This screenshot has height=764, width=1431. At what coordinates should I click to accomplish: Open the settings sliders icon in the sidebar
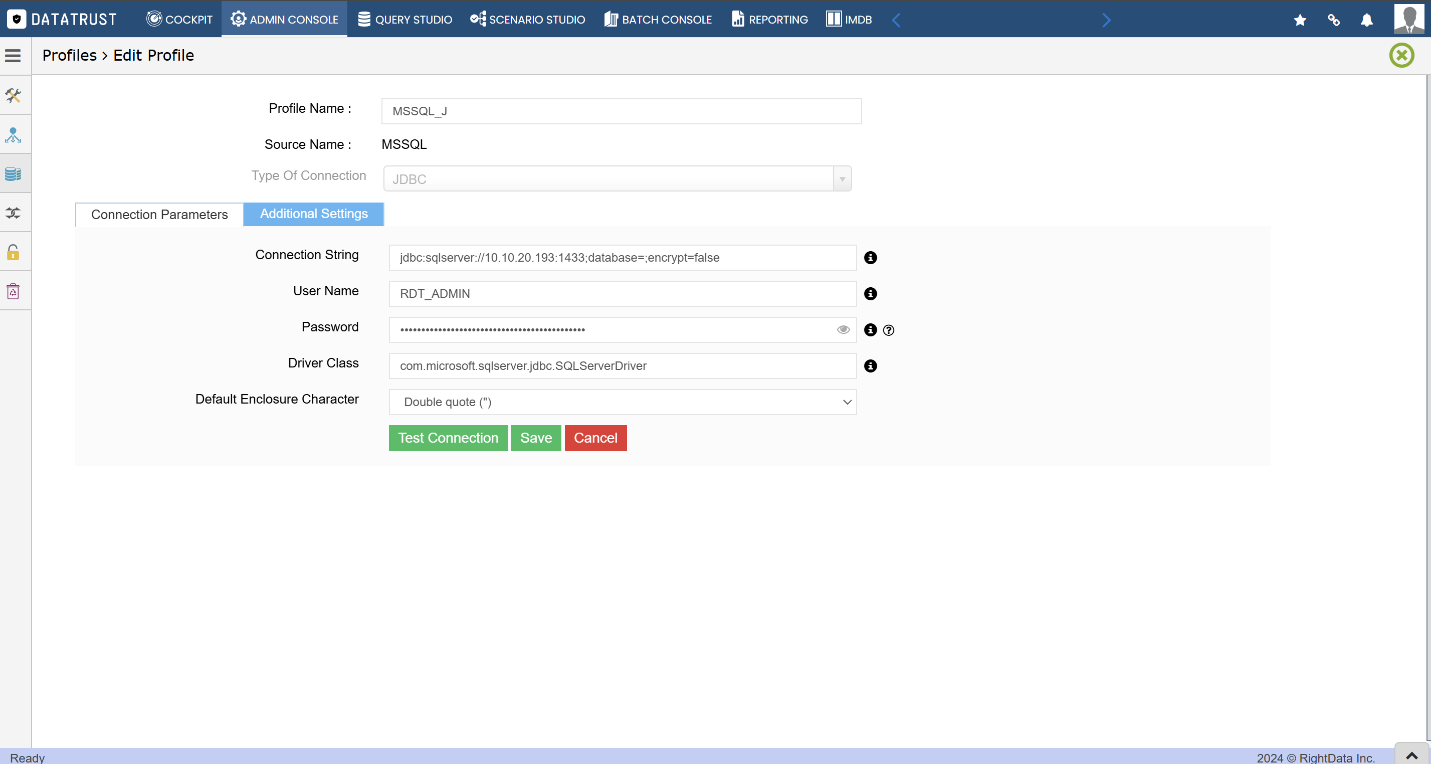pyautogui.click(x=13, y=212)
